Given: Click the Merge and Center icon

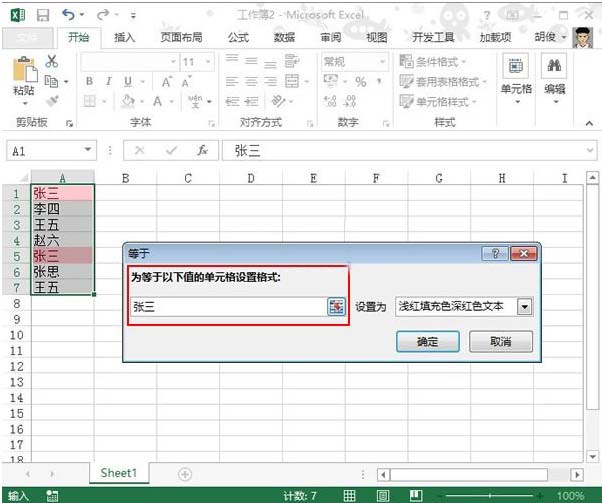Looking at the screenshot, I should [292, 81].
